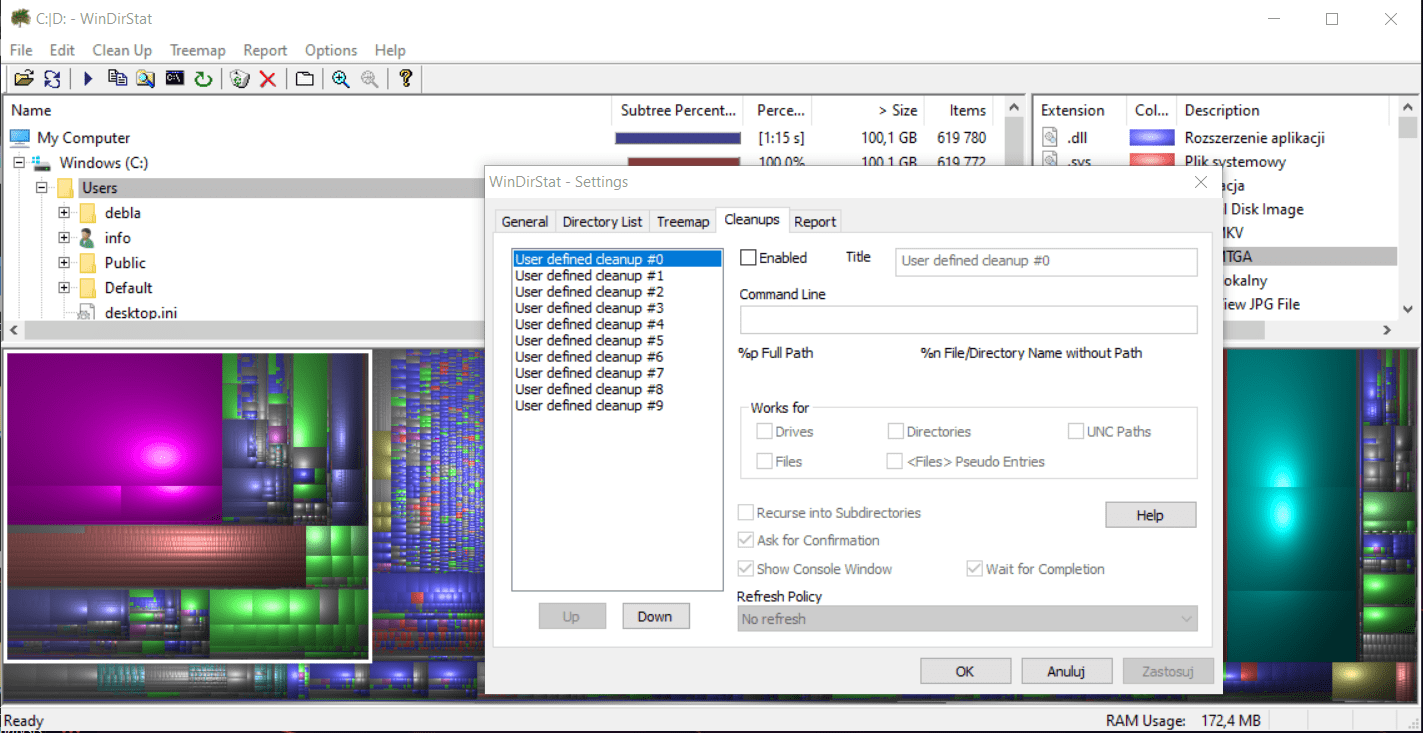The width and height of the screenshot is (1423, 733).
Task: Toggle the Drives checkbox
Action: [764, 432]
